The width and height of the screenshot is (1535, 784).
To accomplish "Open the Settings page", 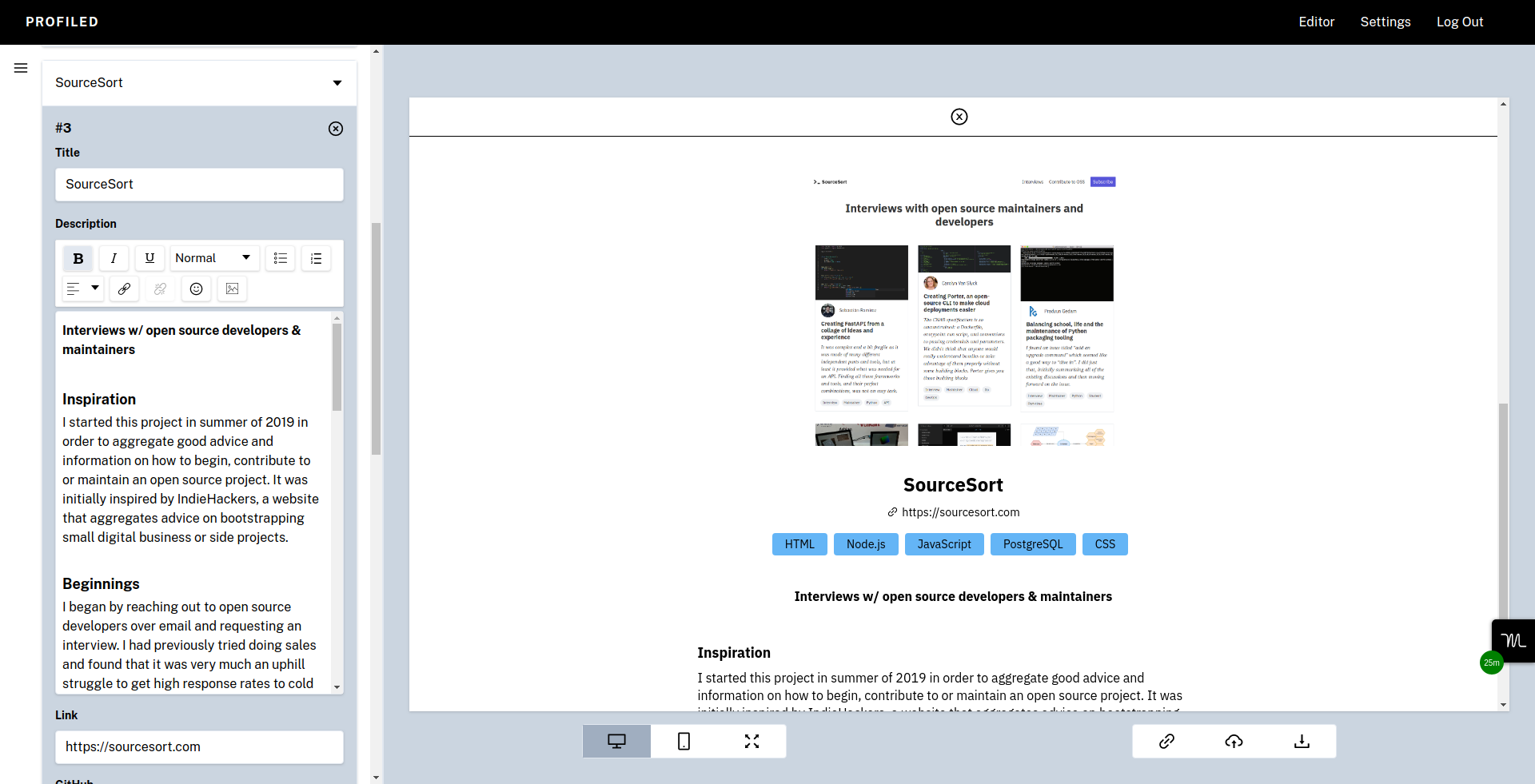I will [1385, 22].
